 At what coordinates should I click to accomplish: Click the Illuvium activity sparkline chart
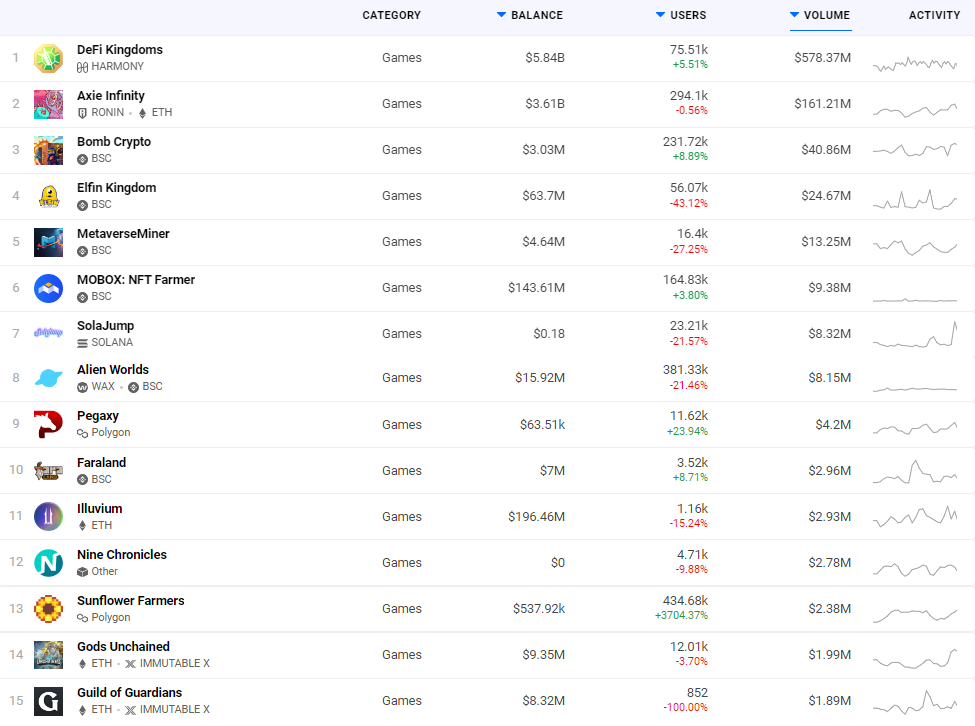coord(915,517)
